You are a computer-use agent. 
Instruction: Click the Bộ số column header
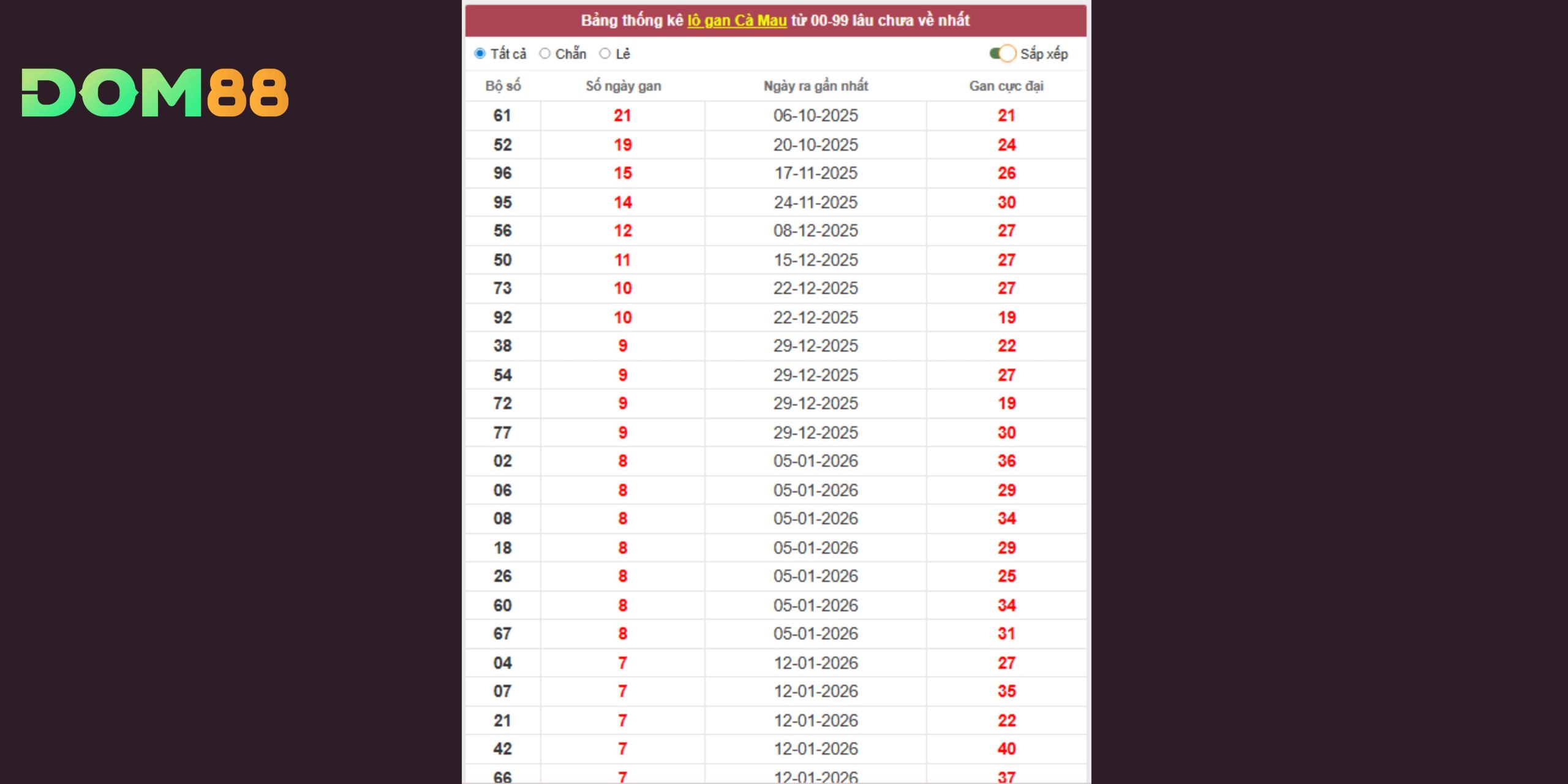coord(503,86)
